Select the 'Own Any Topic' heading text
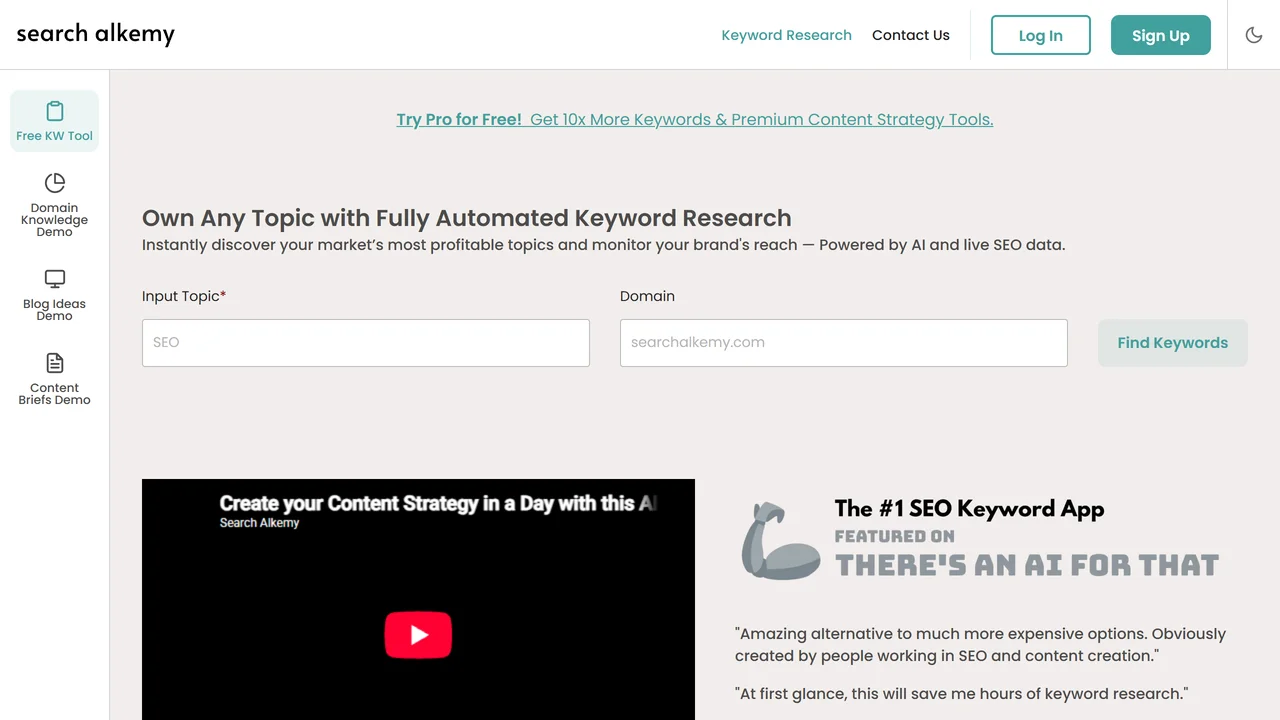The height and width of the screenshot is (720, 1280). point(467,218)
